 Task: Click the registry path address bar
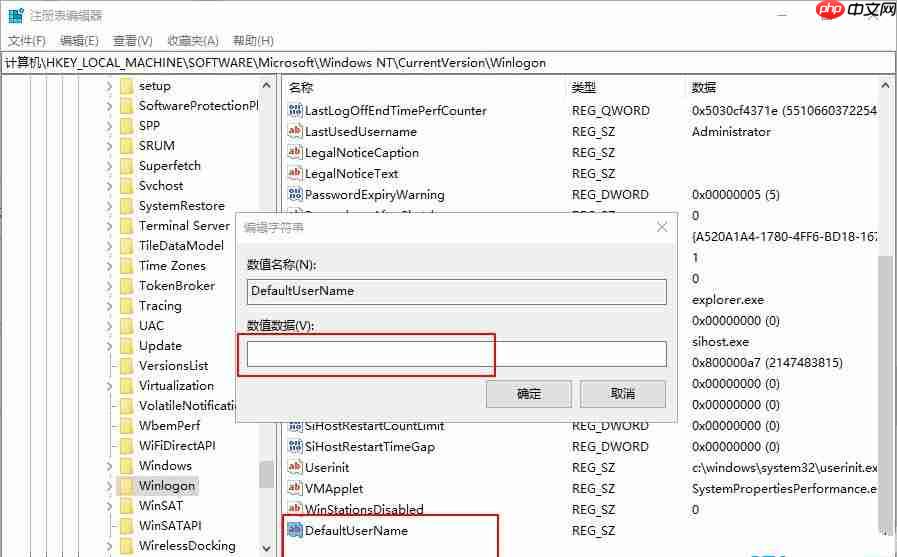(447, 63)
